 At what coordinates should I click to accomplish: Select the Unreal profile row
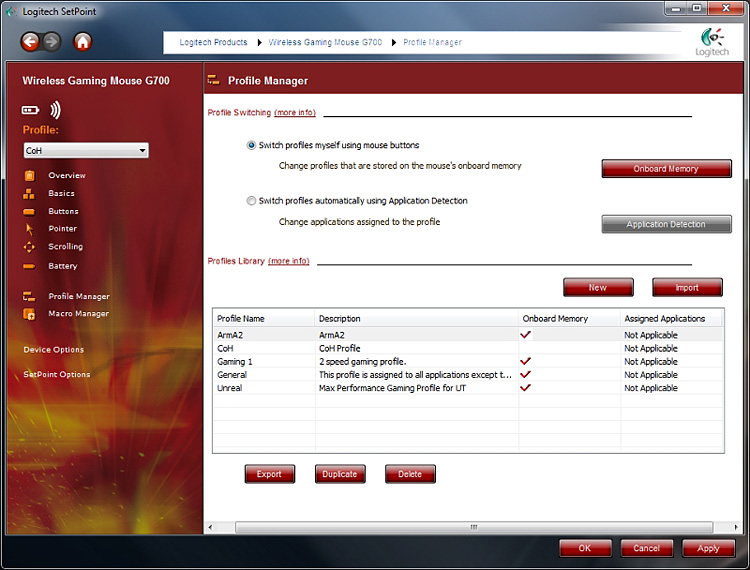tap(468, 388)
